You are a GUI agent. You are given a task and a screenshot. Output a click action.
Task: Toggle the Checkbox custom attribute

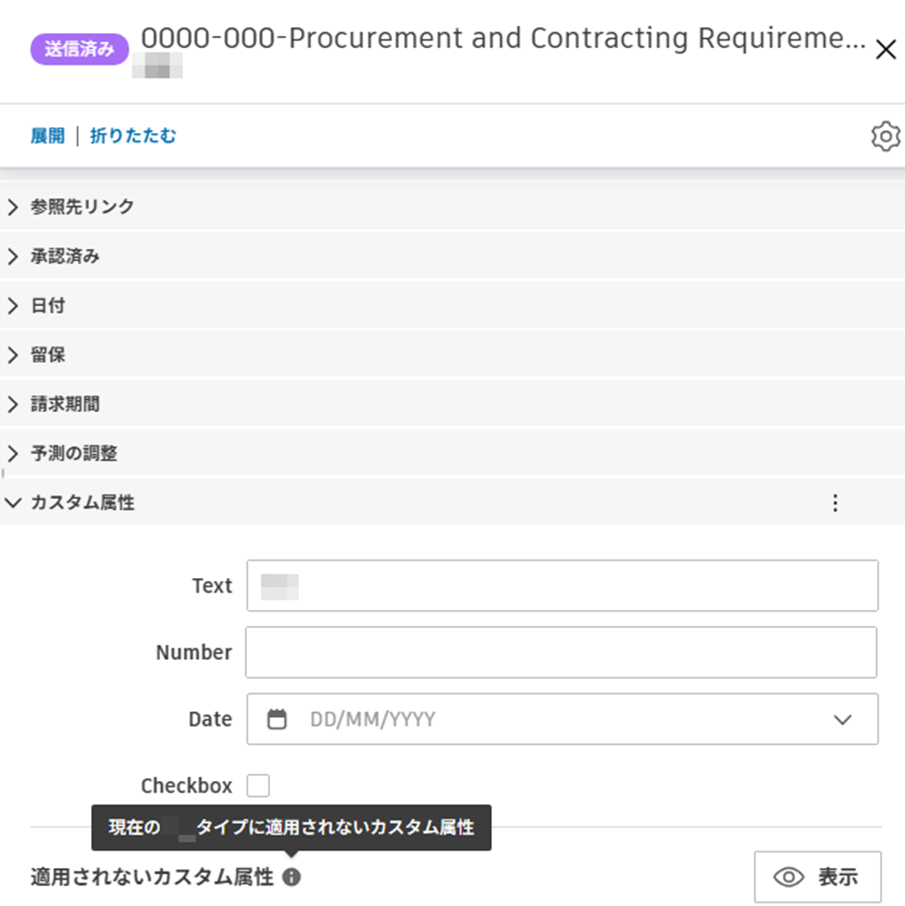click(x=258, y=785)
